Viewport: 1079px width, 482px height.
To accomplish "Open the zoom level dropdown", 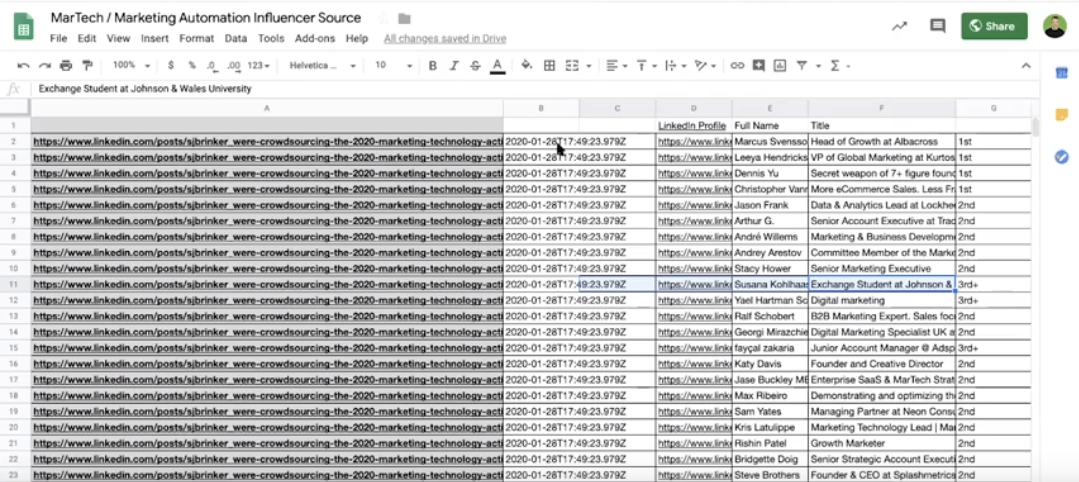I will pos(131,65).
